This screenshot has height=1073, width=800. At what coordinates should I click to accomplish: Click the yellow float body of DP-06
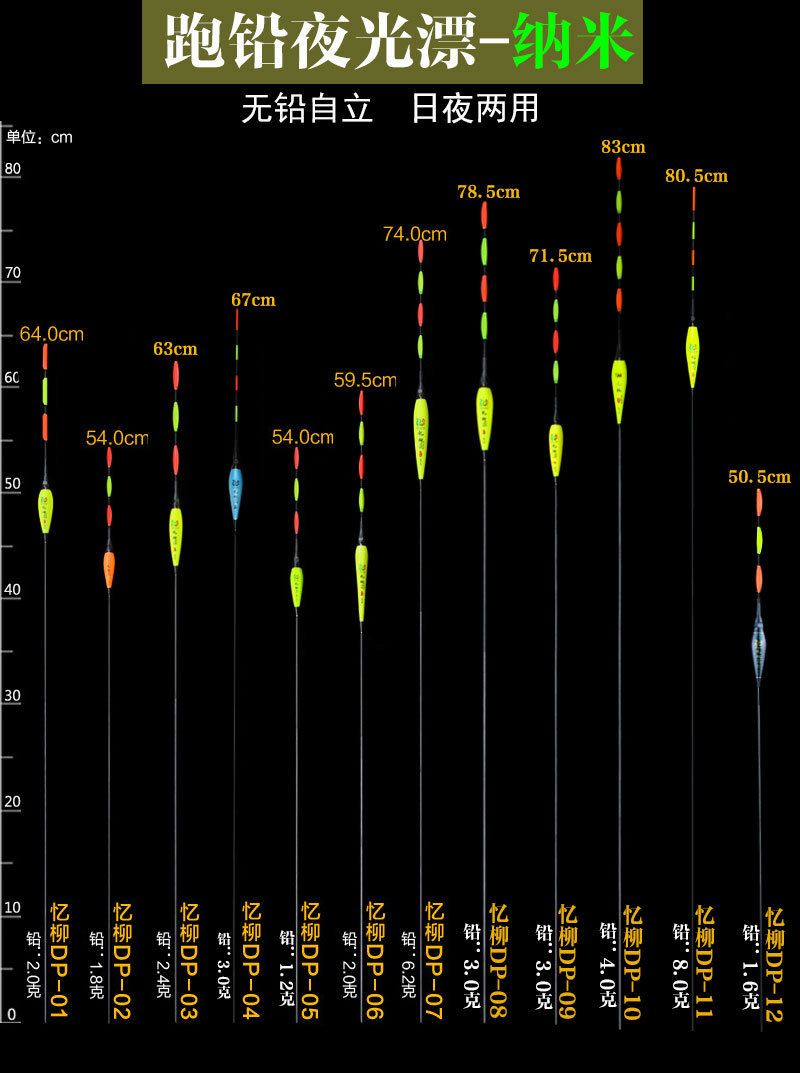[361, 581]
